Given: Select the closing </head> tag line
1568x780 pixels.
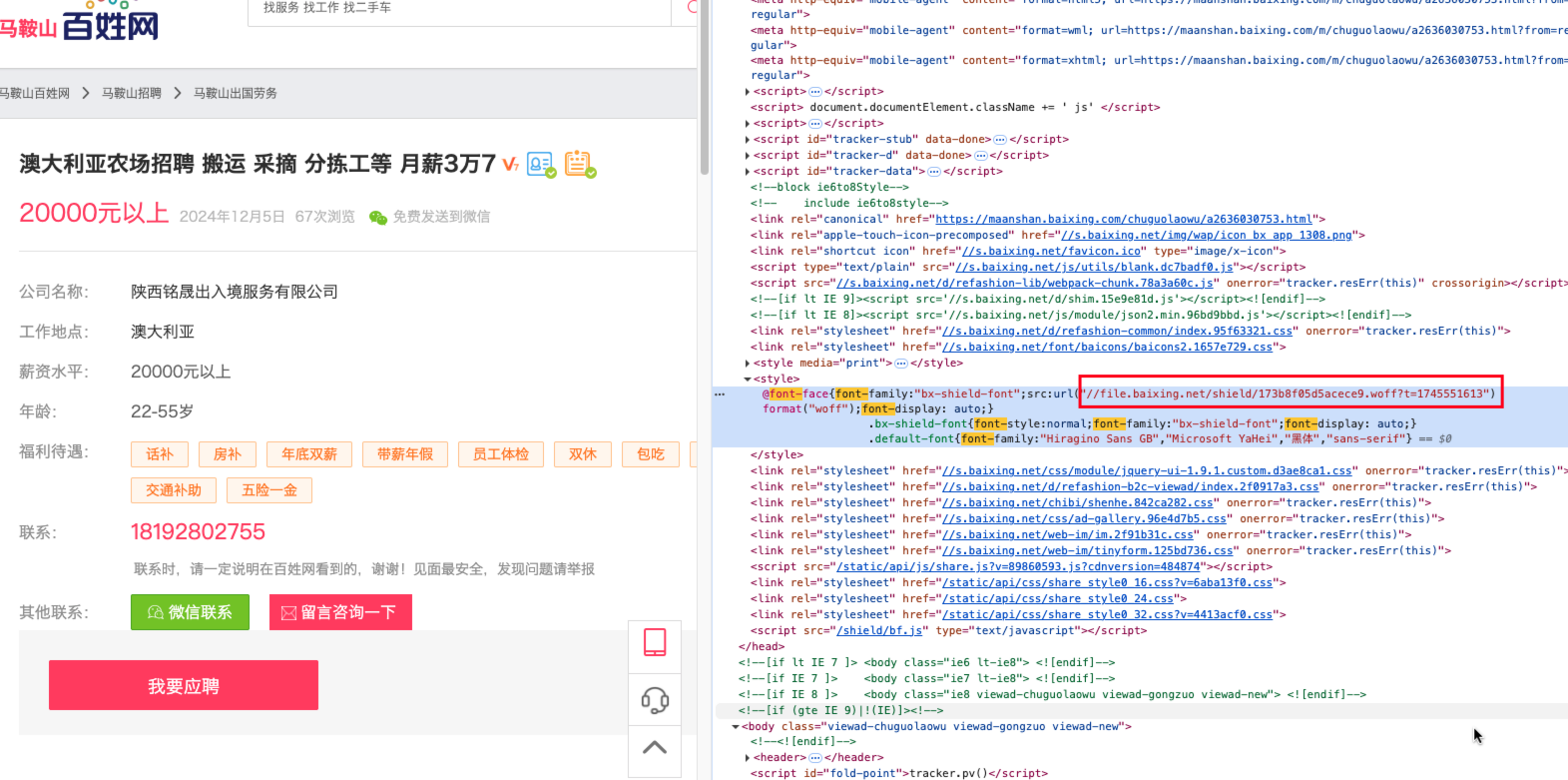Looking at the screenshot, I should (x=762, y=647).
